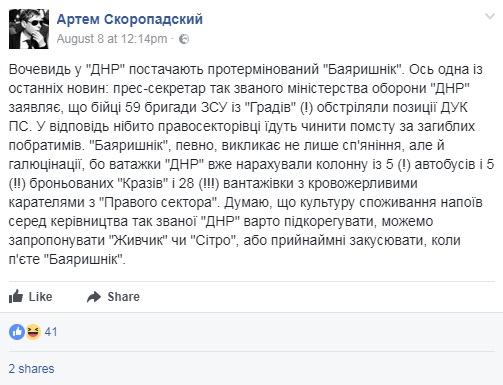
Task: Click the laughing haha reaction emoji
Action: [x=33, y=332]
